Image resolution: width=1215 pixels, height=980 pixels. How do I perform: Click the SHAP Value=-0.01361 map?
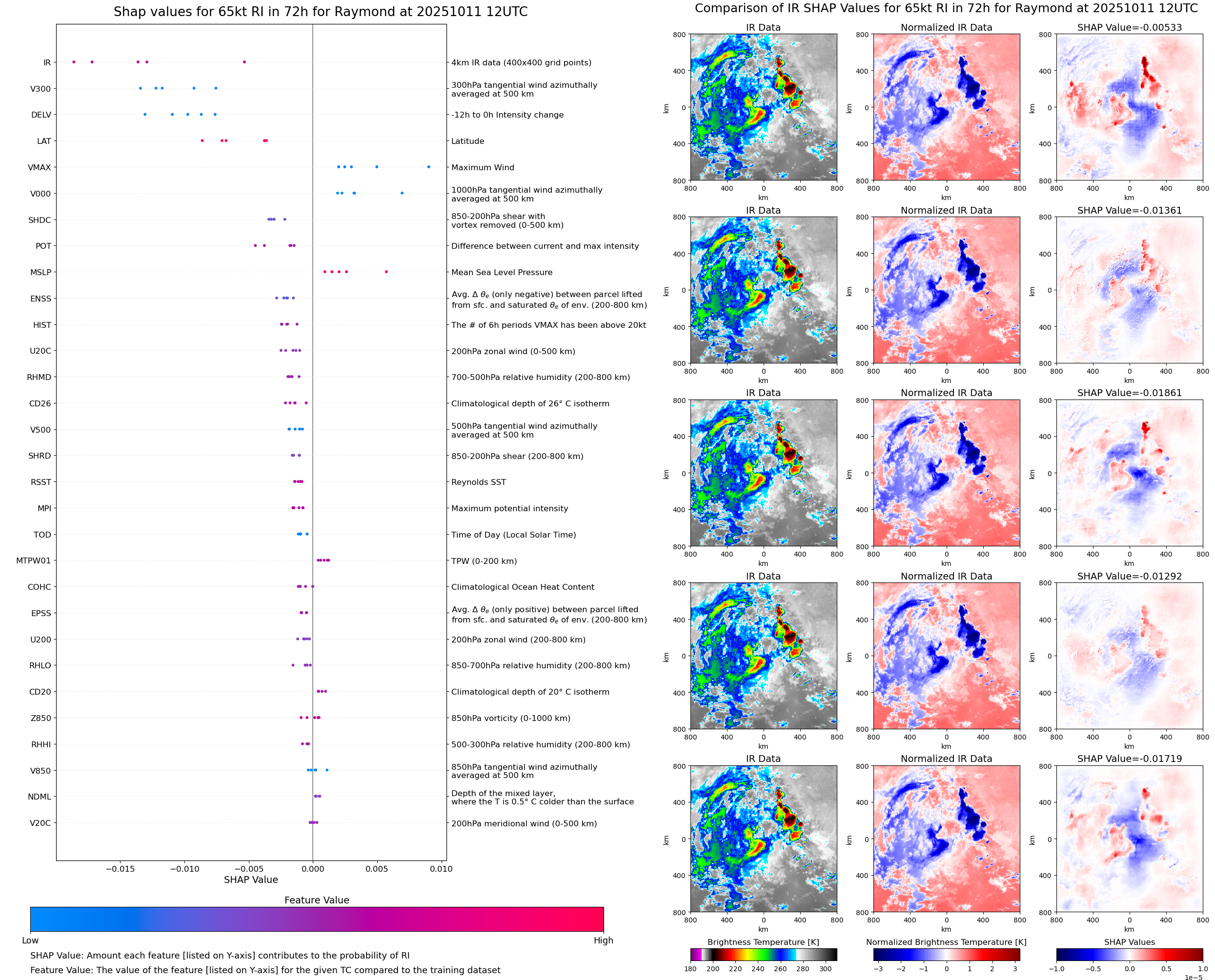[x=1129, y=290]
